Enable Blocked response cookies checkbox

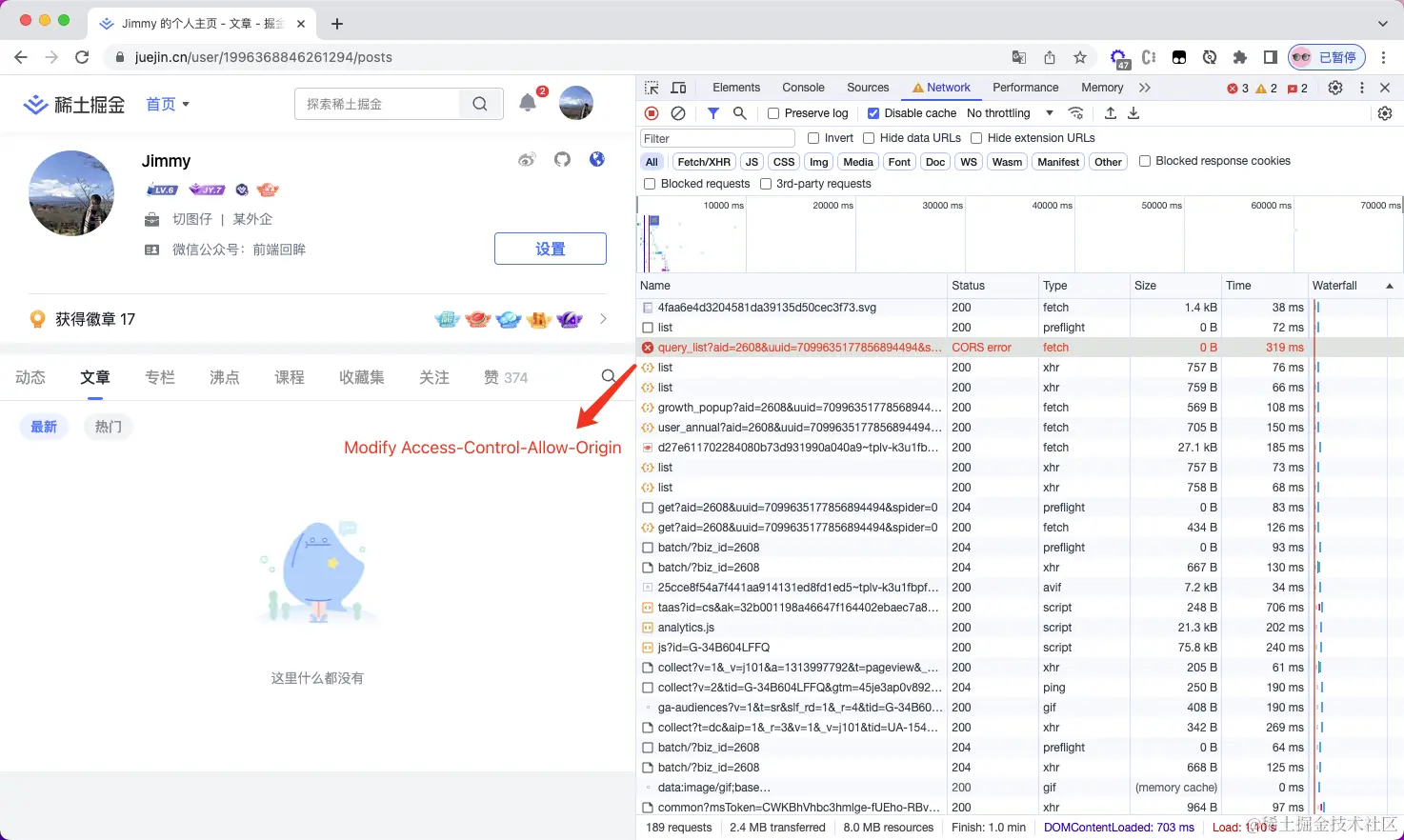[x=1145, y=161]
